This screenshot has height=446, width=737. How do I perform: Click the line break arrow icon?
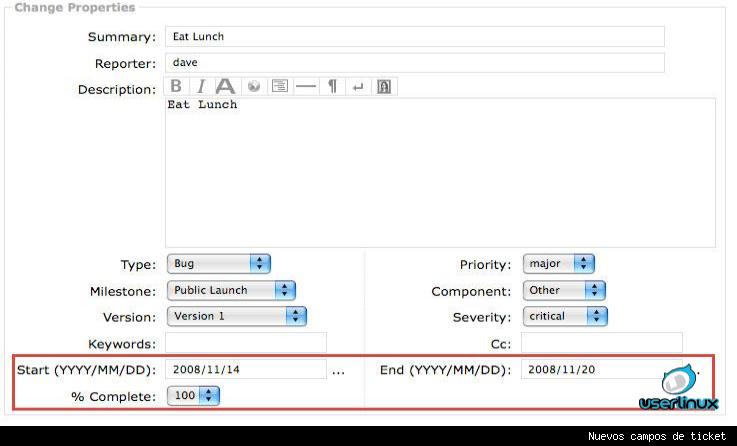[358, 87]
